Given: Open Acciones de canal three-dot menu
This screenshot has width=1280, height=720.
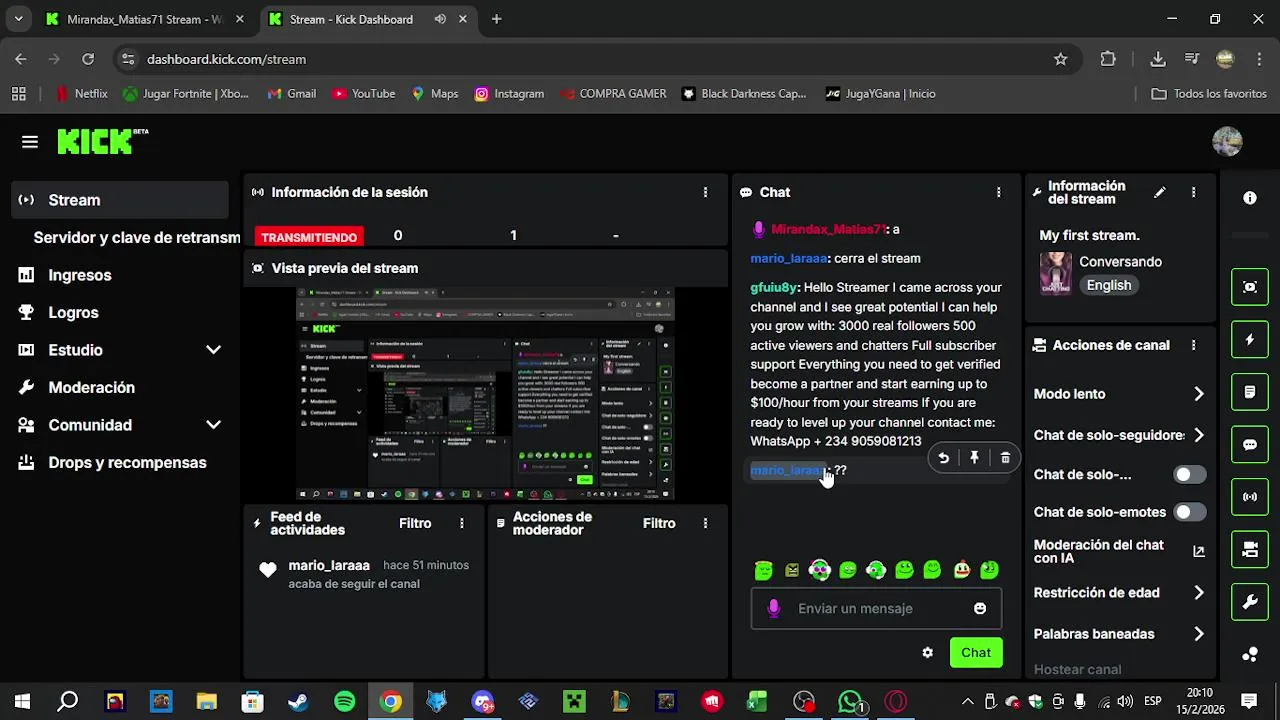Looking at the screenshot, I should [1193, 345].
